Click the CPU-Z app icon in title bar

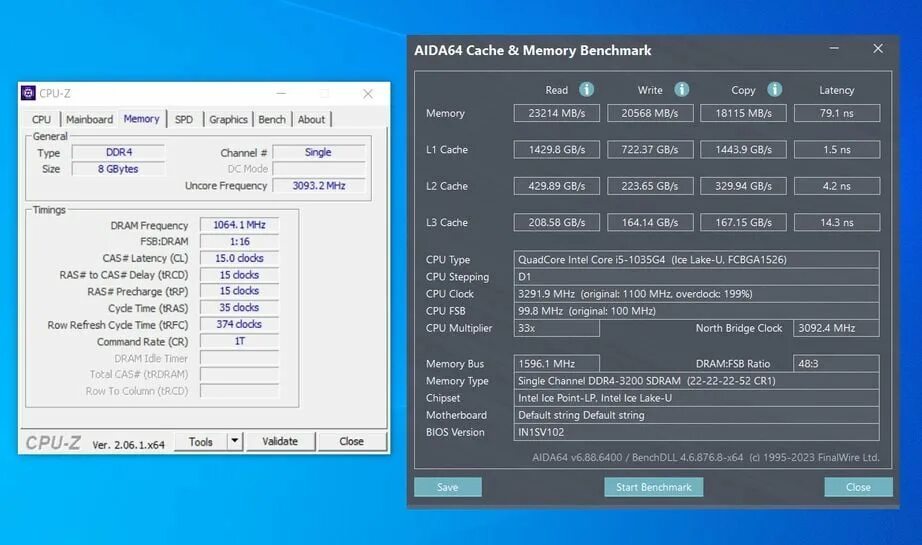pos(28,93)
